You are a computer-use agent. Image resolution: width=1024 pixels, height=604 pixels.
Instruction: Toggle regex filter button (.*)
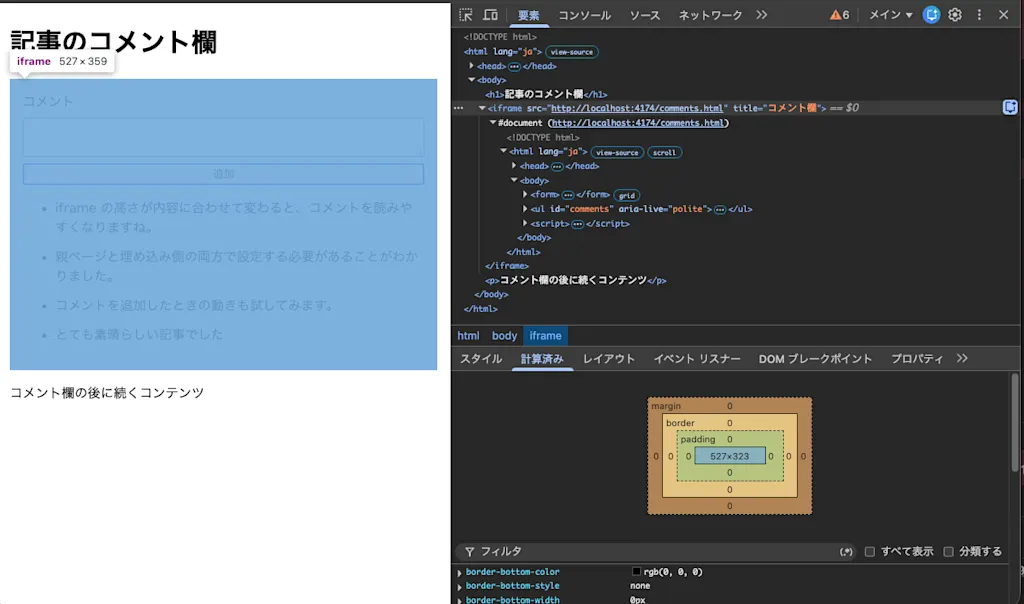click(846, 552)
